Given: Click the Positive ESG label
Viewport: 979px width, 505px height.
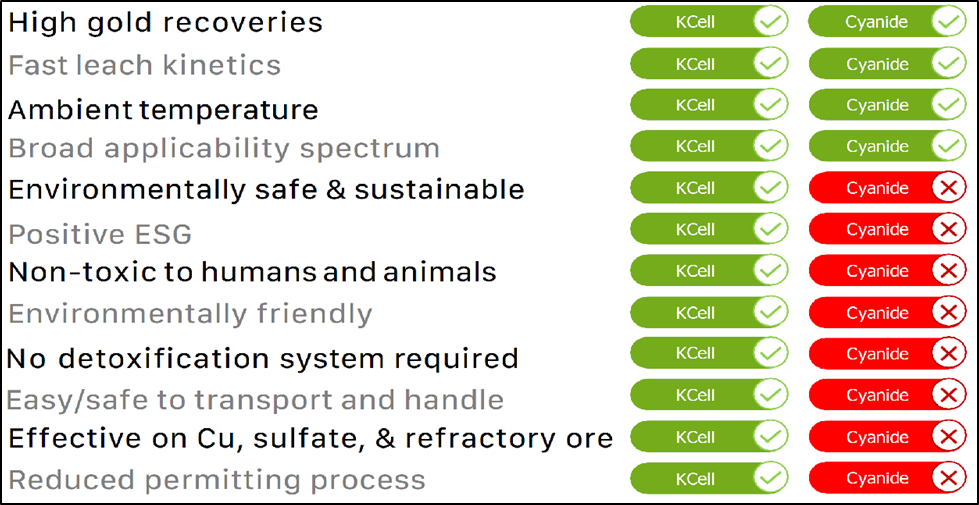Looking at the screenshot, I should [x=100, y=234].
